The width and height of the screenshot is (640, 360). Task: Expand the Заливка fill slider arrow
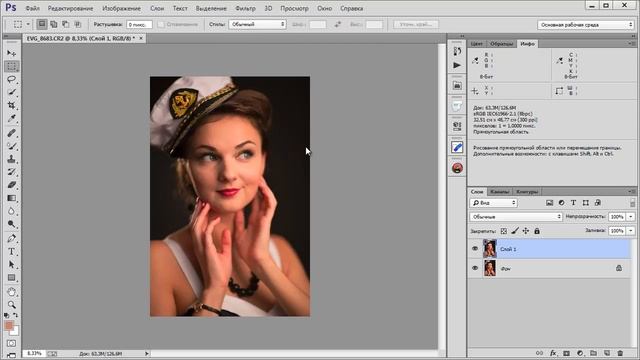click(x=631, y=231)
